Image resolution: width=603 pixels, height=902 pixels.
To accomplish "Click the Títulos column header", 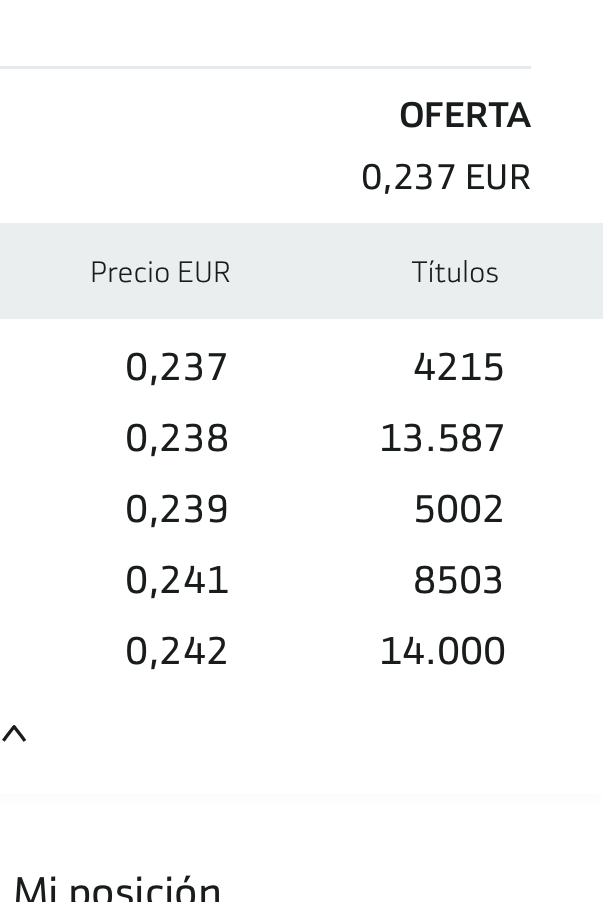I will pos(455,272).
